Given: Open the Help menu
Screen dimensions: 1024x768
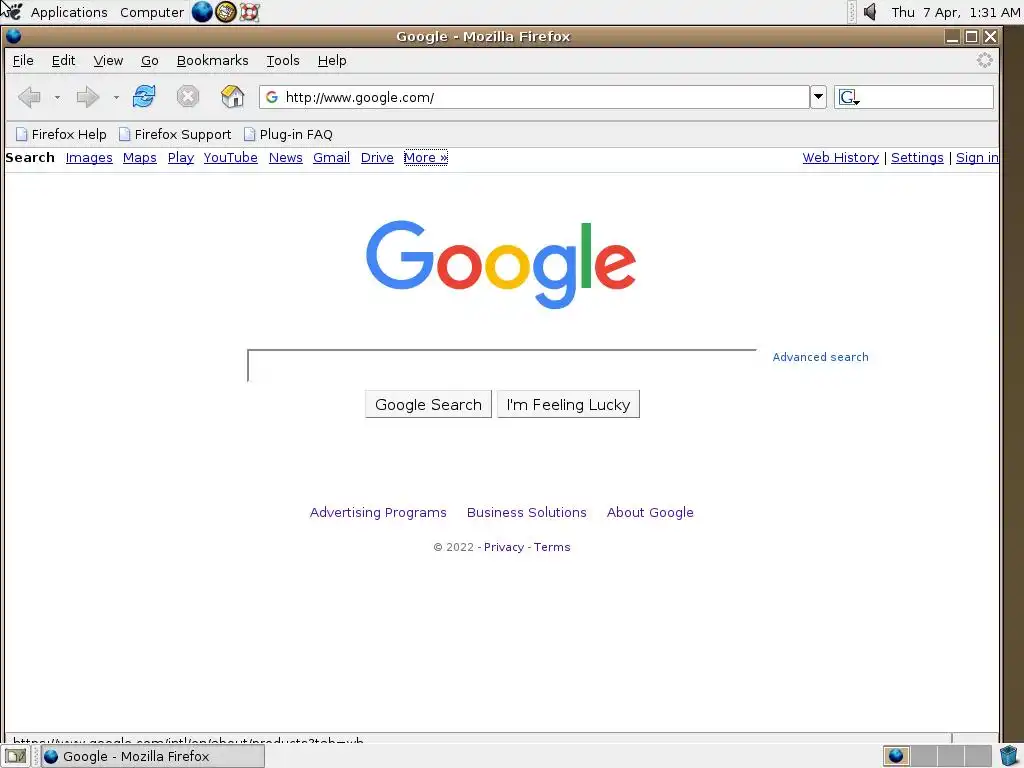Looking at the screenshot, I should pyautogui.click(x=332, y=61).
